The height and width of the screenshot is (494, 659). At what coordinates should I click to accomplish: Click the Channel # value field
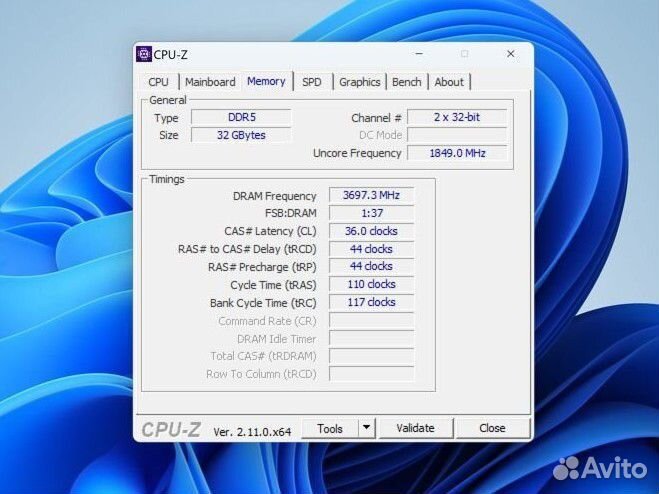[456, 118]
